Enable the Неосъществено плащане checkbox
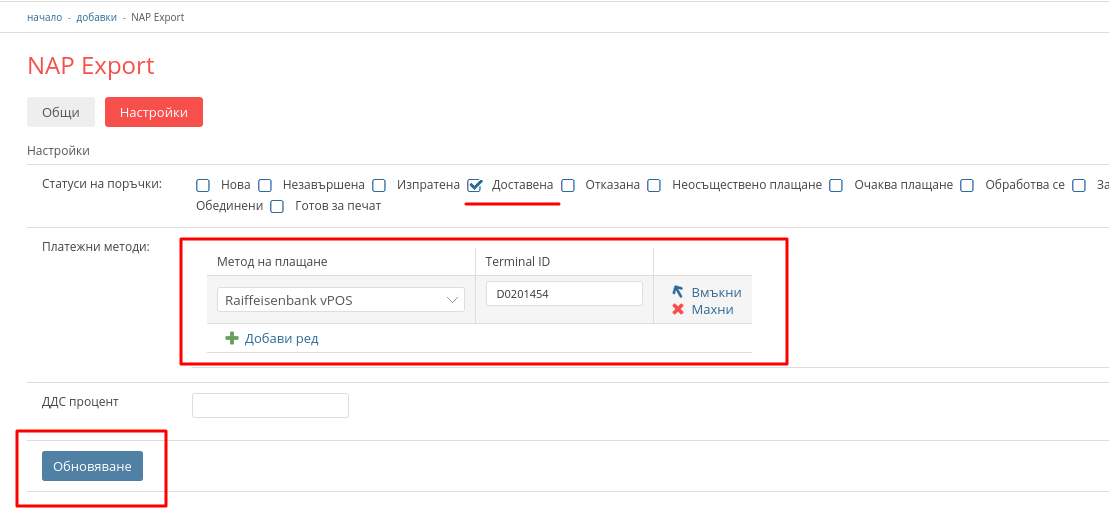Image resolution: width=1109 pixels, height=522 pixels. click(654, 185)
